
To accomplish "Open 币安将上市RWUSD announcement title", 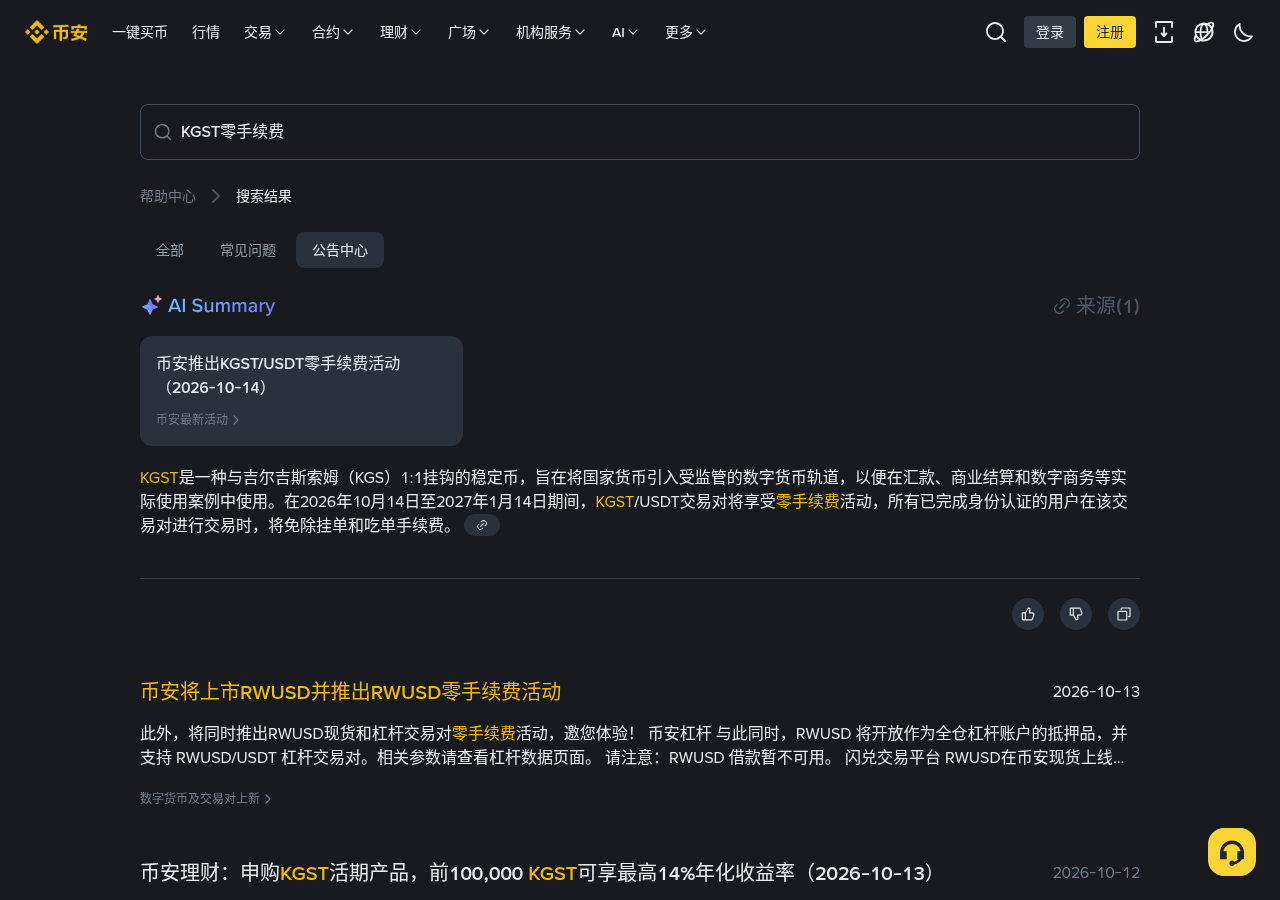I will (351, 692).
